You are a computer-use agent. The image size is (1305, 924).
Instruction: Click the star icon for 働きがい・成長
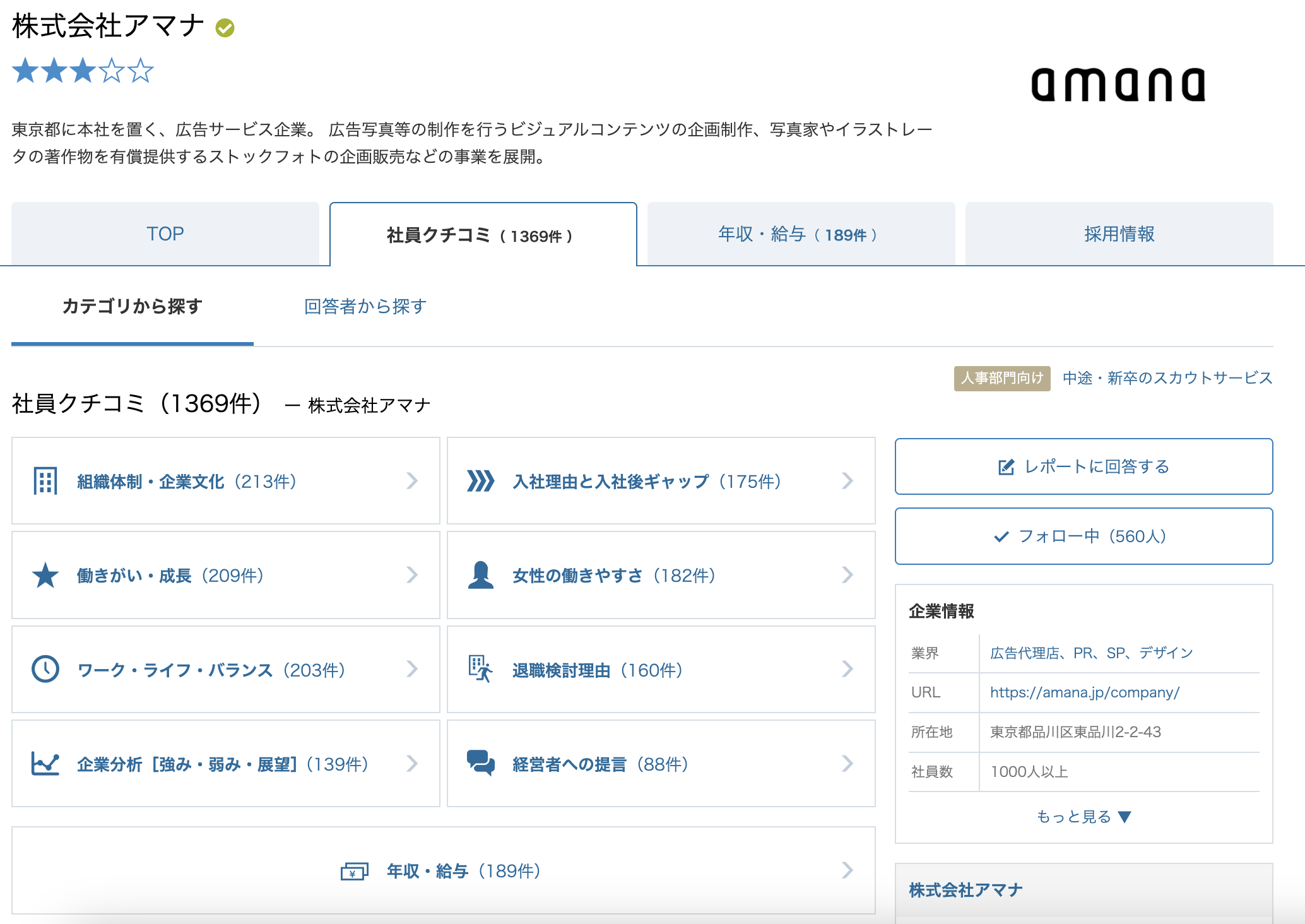point(45,575)
